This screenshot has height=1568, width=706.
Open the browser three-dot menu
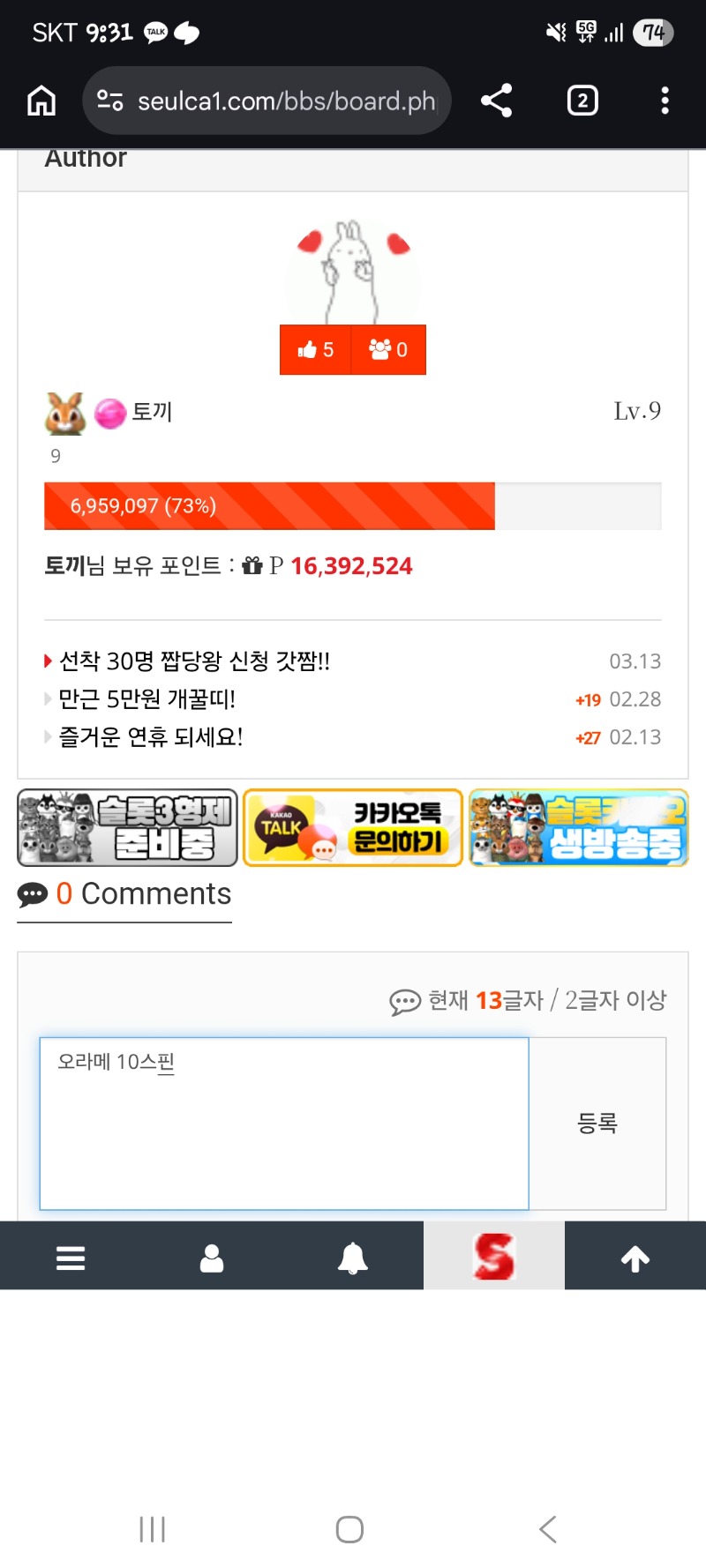(665, 101)
